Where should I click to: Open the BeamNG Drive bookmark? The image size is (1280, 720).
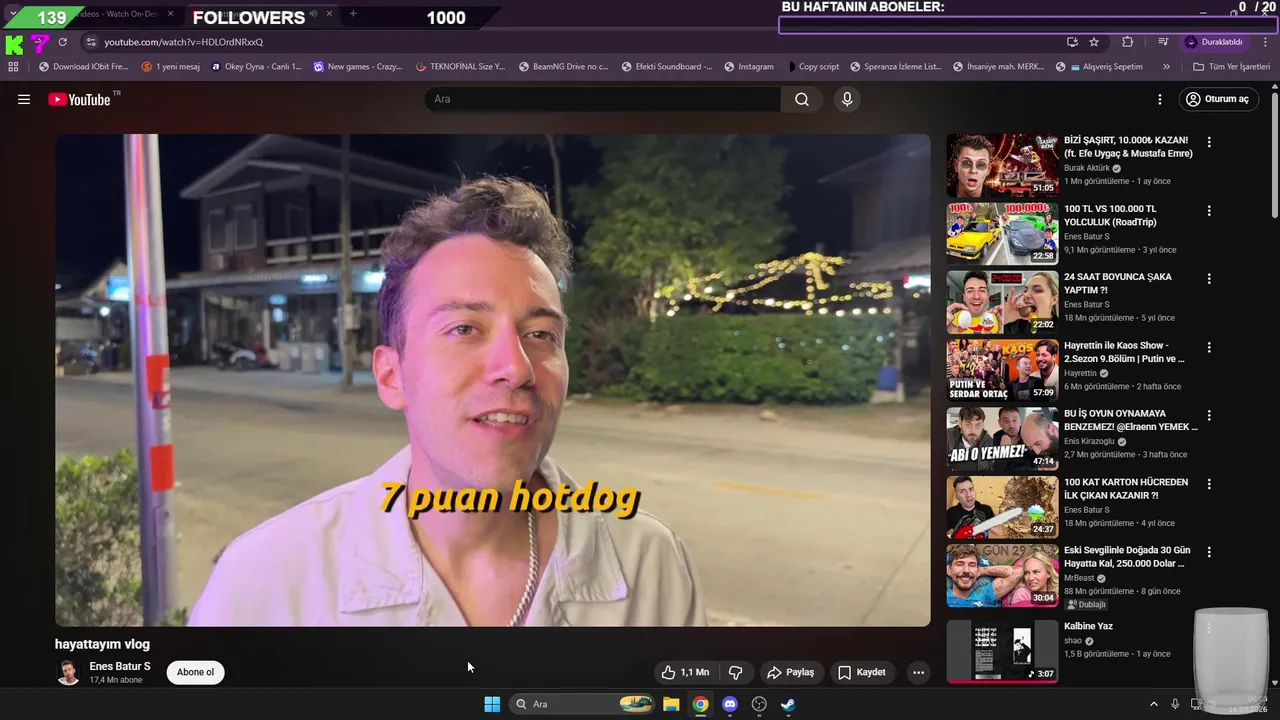tap(563, 67)
